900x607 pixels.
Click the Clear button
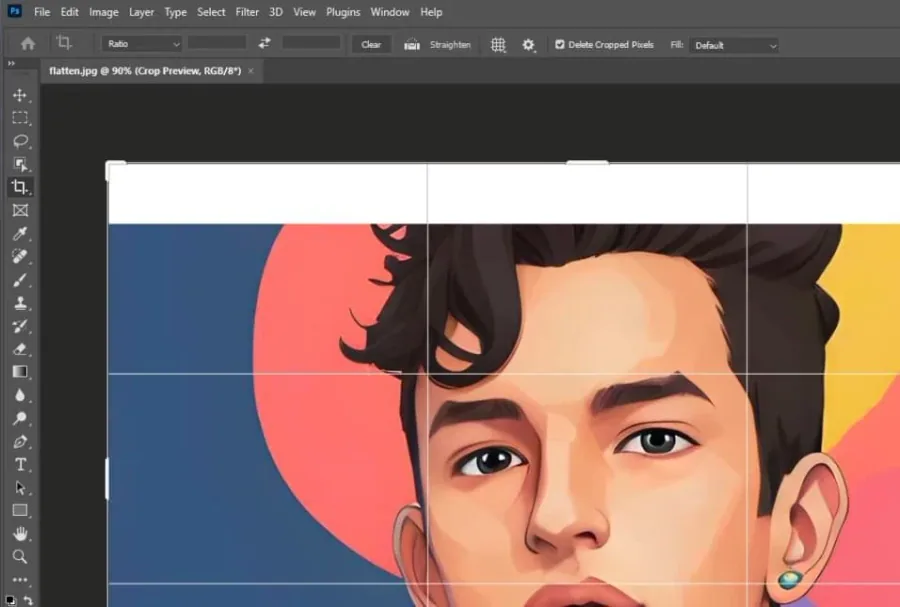coord(371,44)
